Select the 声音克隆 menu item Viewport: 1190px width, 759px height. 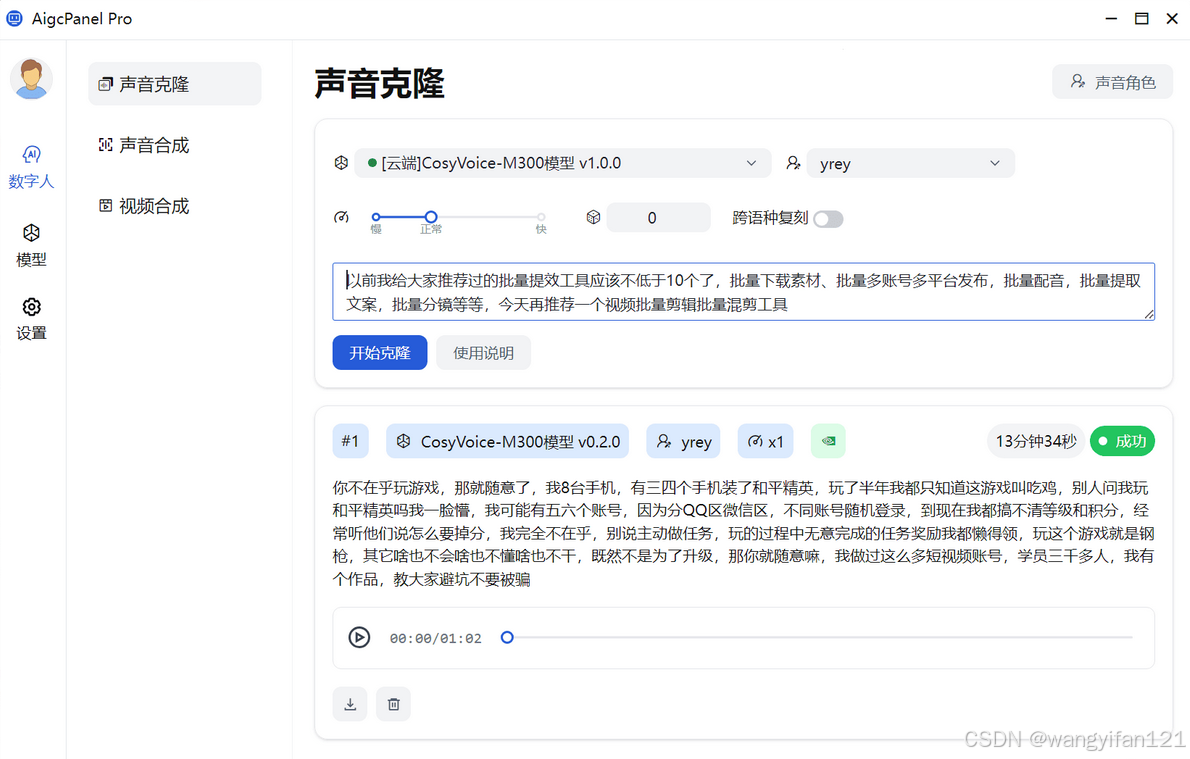(175, 84)
